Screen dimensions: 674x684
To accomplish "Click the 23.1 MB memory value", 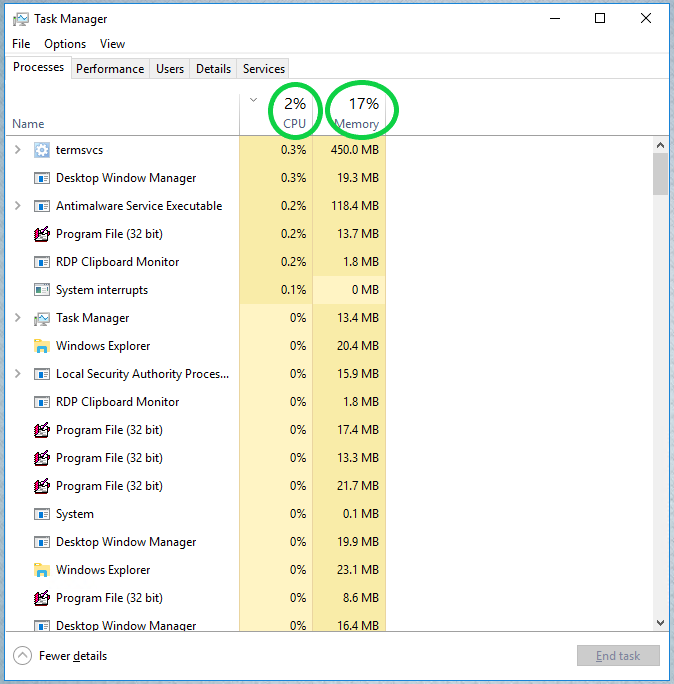I will pos(358,570).
